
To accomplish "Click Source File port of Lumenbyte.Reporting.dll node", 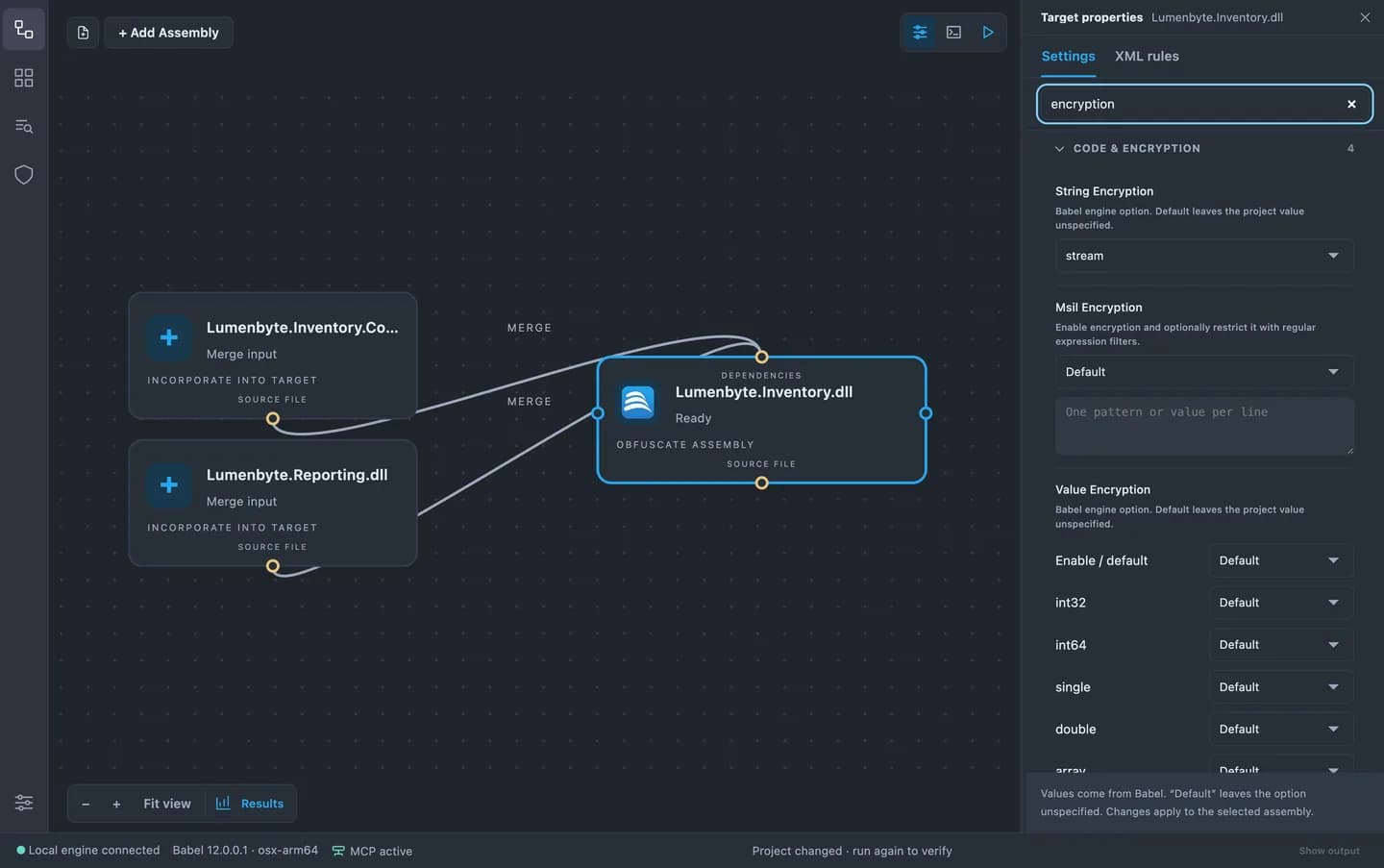I will tap(273, 566).
